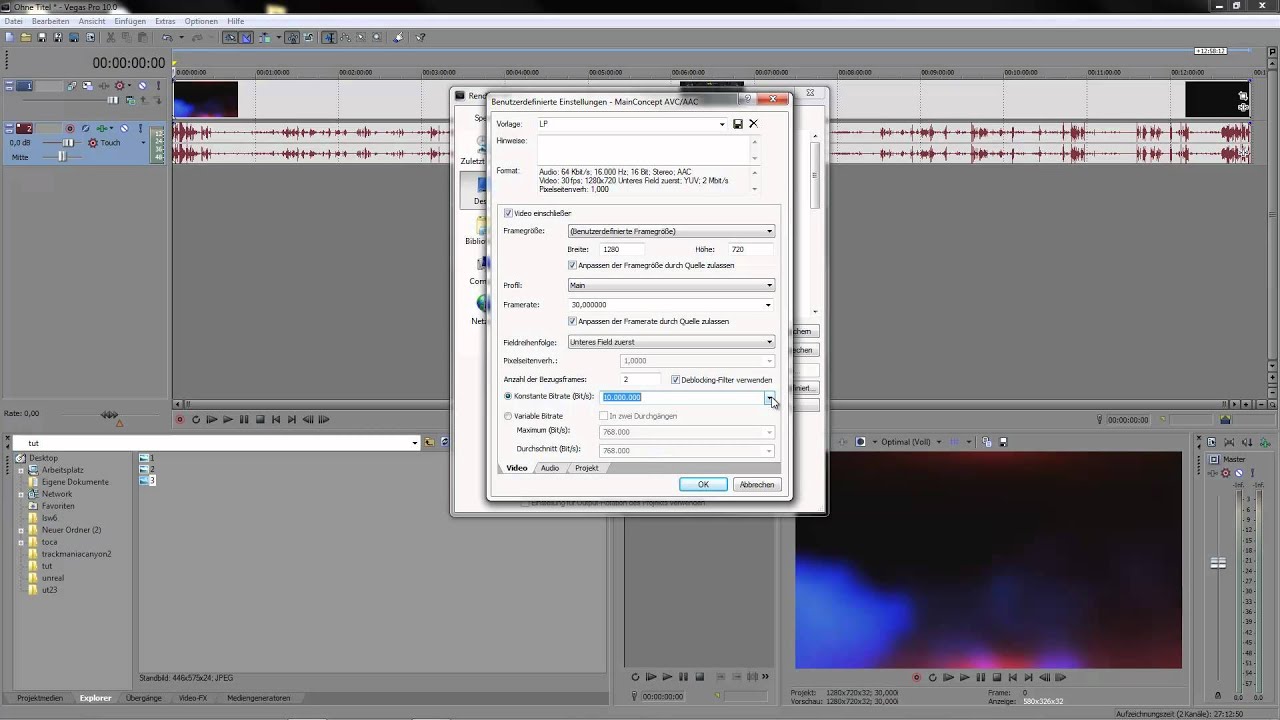Toggle the Auto-crossfades toolbar icon
Image resolution: width=1280 pixels, height=720 pixels.
pos(246,37)
